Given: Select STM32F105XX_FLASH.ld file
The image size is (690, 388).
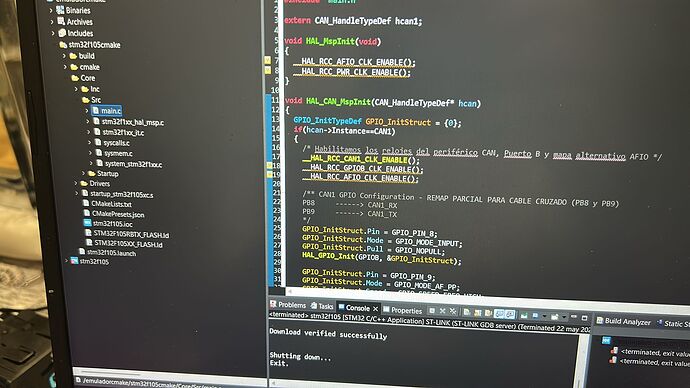Looking at the screenshot, I should click(x=124, y=244).
